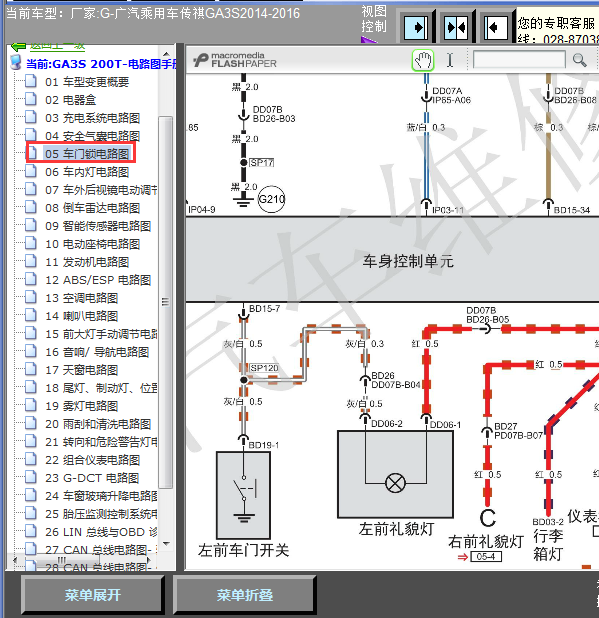Open 26 LIN 总线与OBD entry

click(x=101, y=532)
